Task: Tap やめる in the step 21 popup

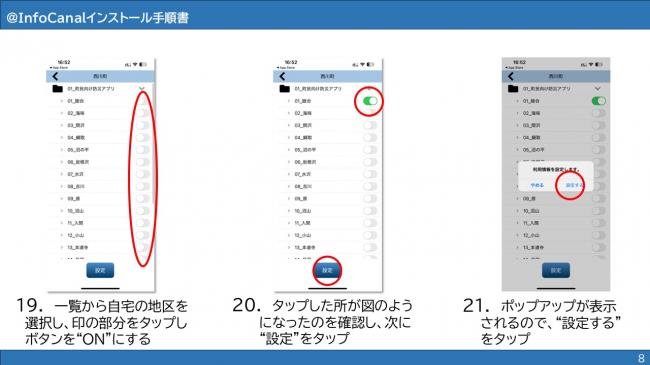Action: [x=537, y=185]
